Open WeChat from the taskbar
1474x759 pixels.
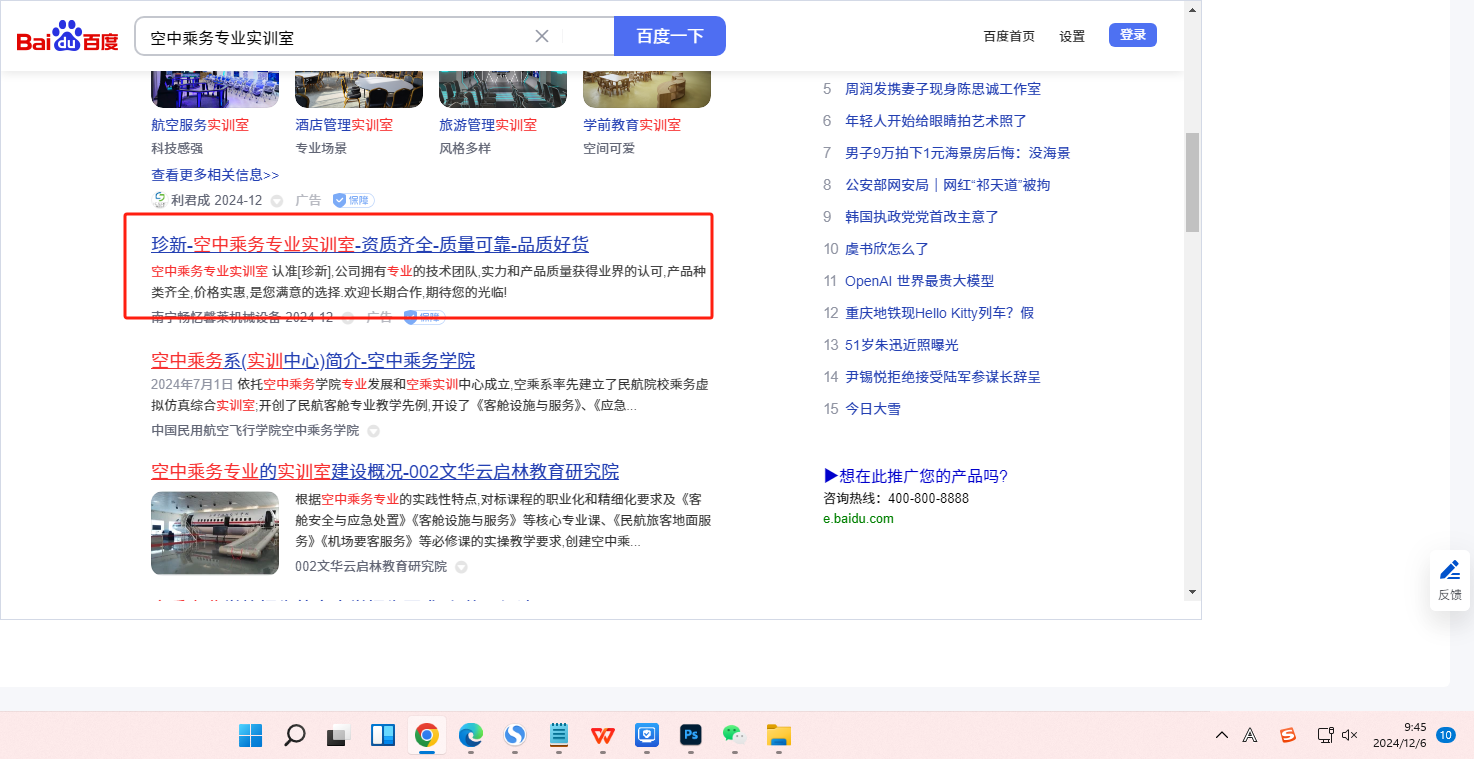[x=734, y=735]
